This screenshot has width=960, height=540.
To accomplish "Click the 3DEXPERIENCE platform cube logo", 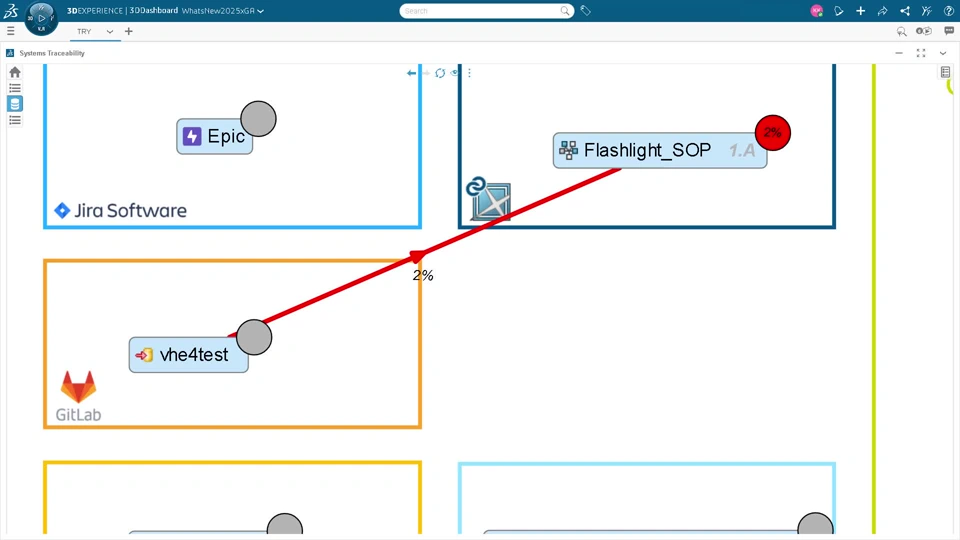I will (489, 198).
